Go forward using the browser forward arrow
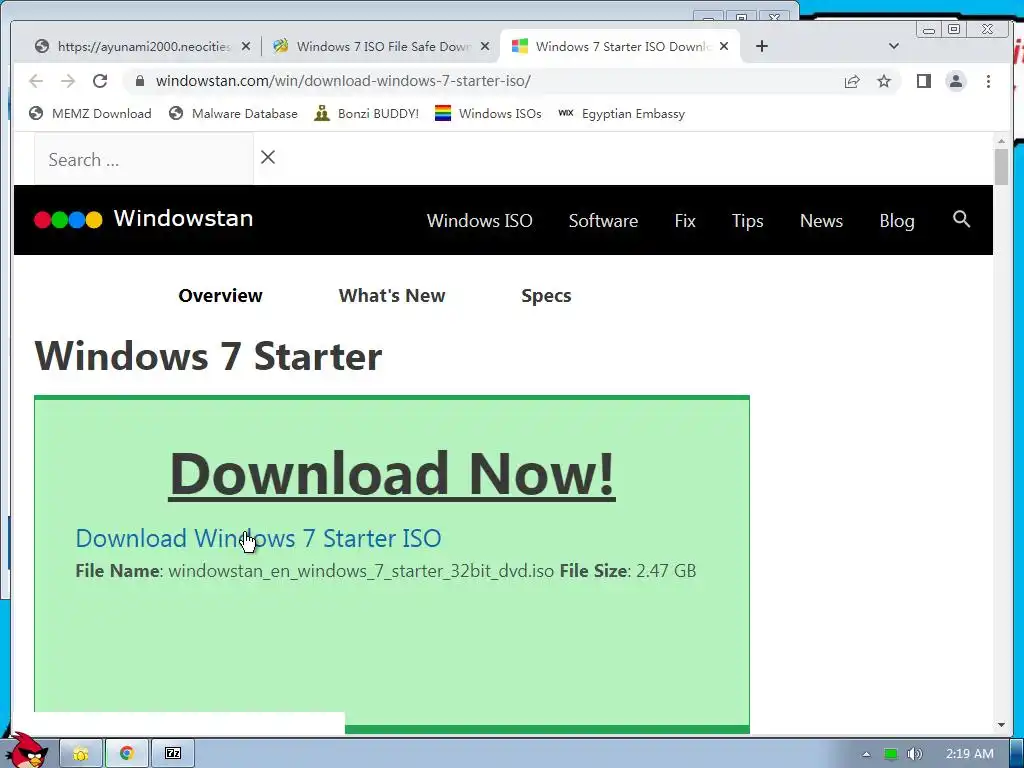The image size is (1024, 768). click(x=68, y=81)
